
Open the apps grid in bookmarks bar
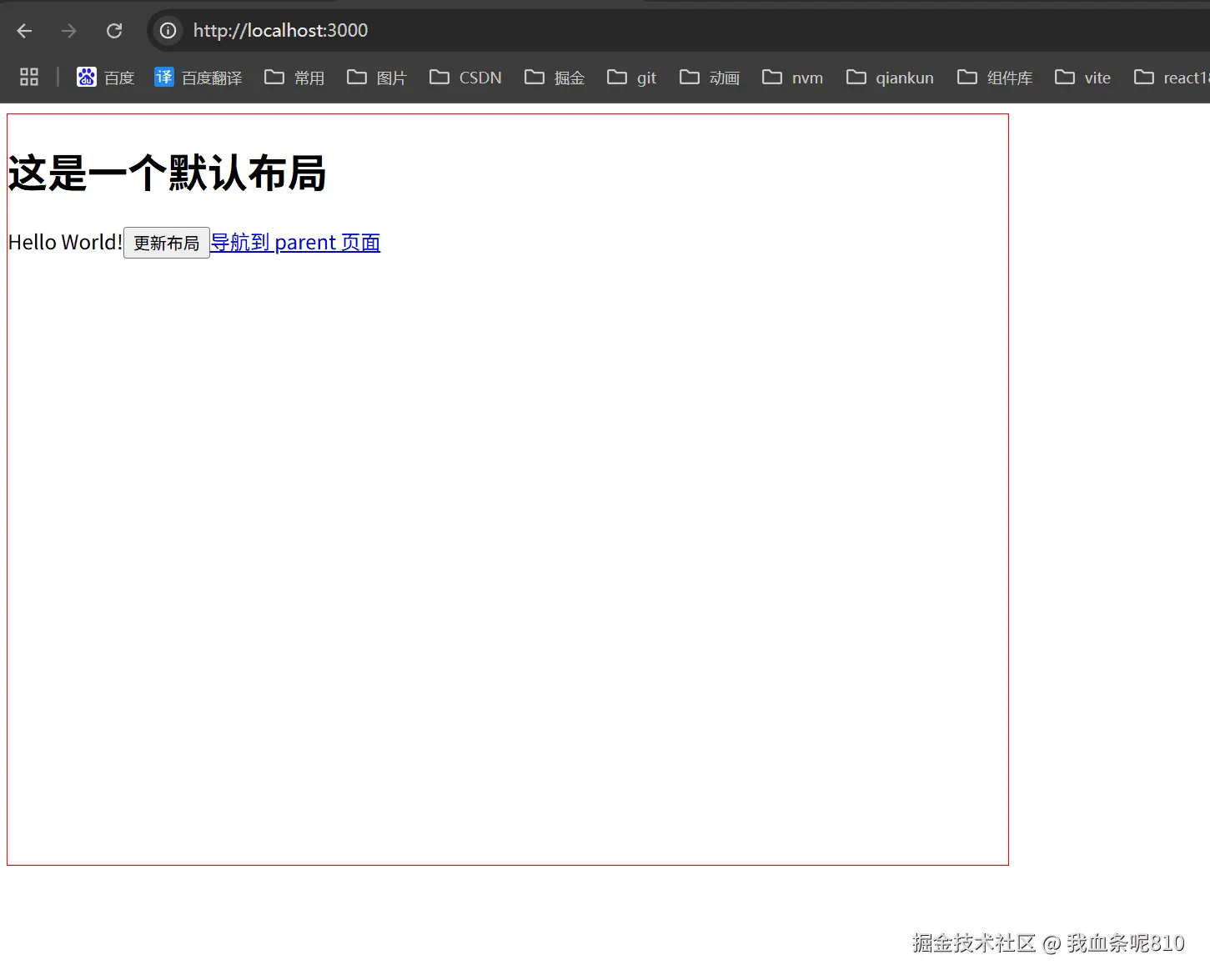tap(29, 78)
